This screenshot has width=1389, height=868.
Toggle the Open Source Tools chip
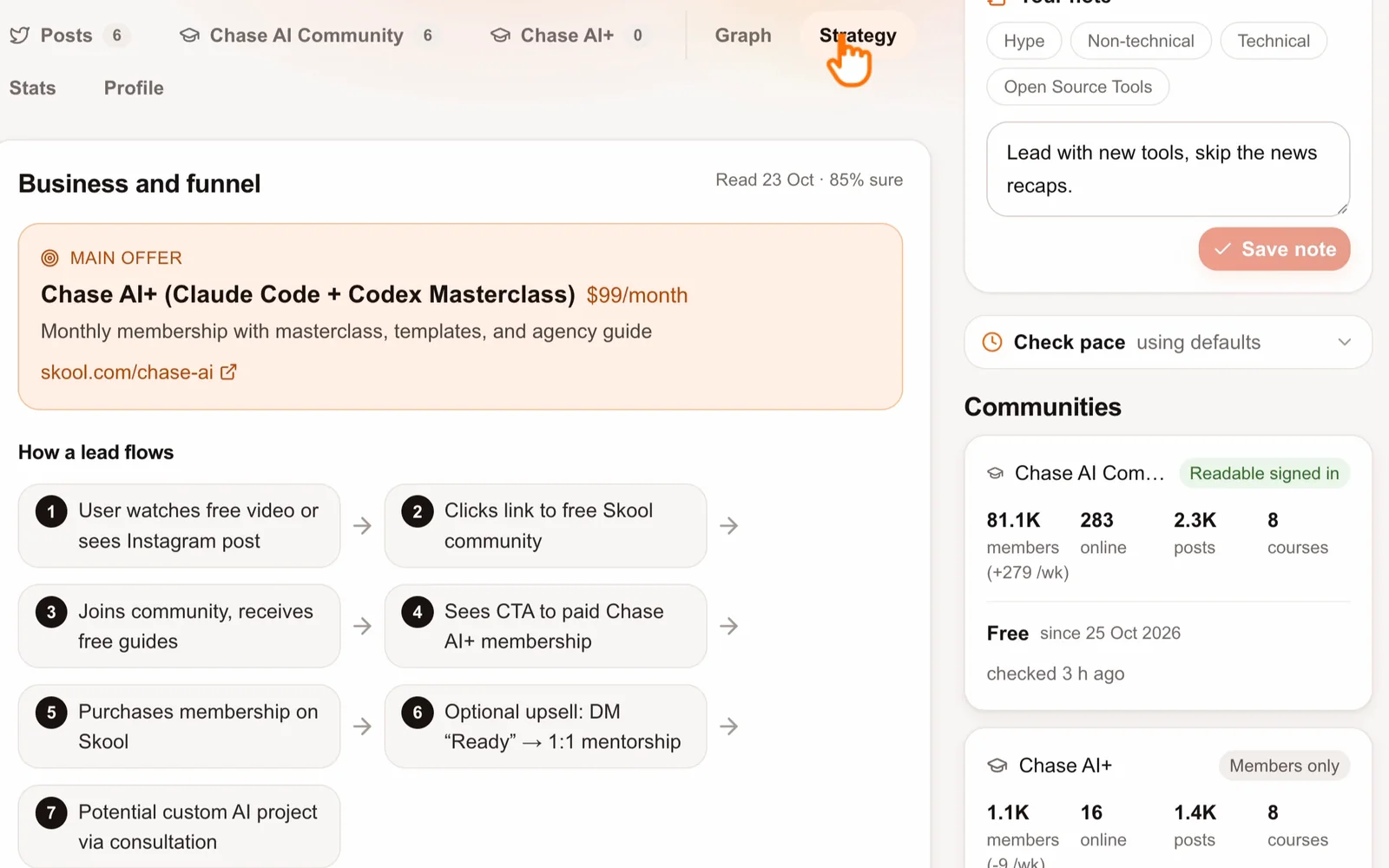pyautogui.click(x=1078, y=87)
